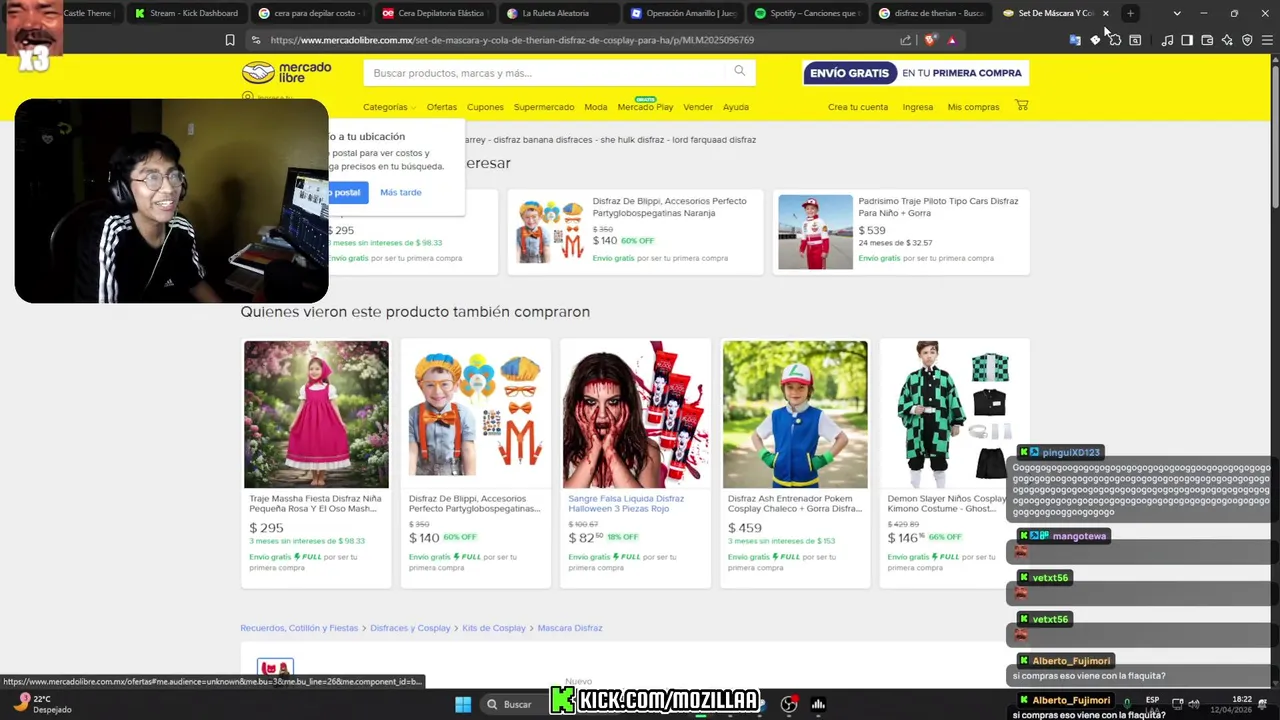Open the translate extension icon
The width and height of the screenshot is (1280, 720).
[1075, 40]
